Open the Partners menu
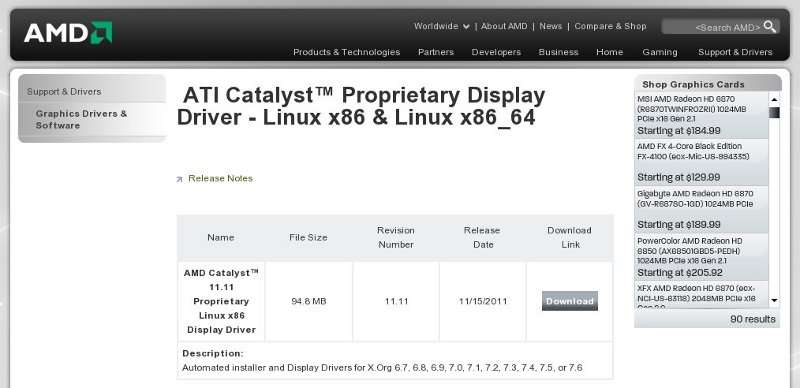This screenshot has height=388, width=800. [436, 52]
